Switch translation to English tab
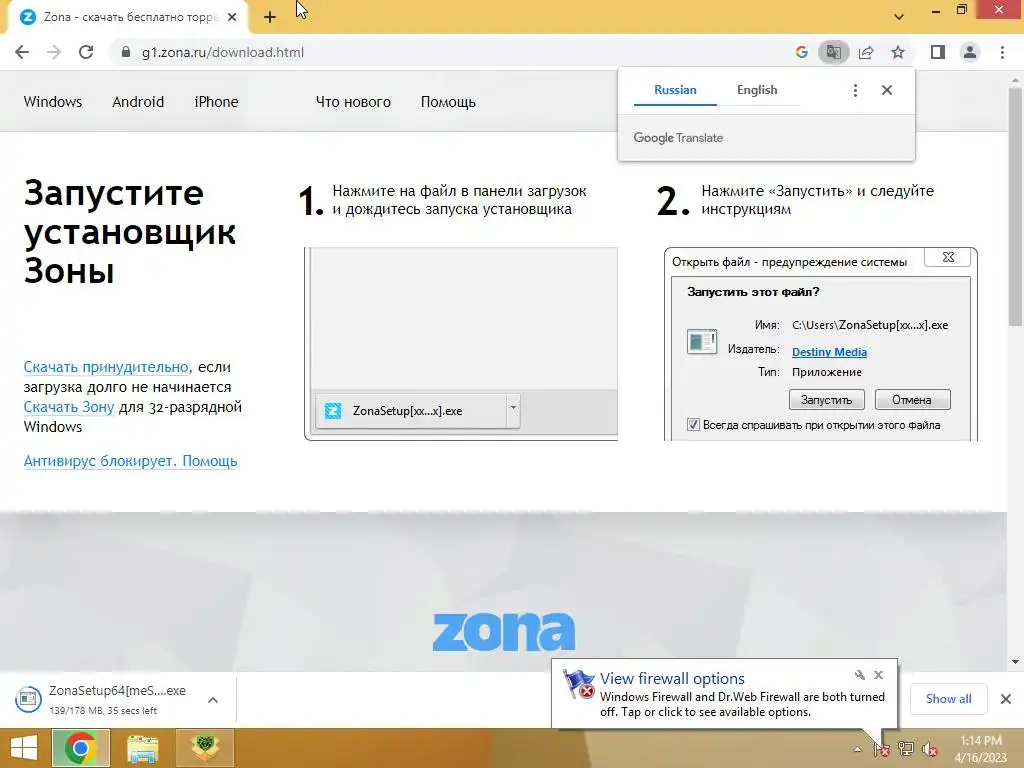1024x768 pixels. click(x=757, y=90)
